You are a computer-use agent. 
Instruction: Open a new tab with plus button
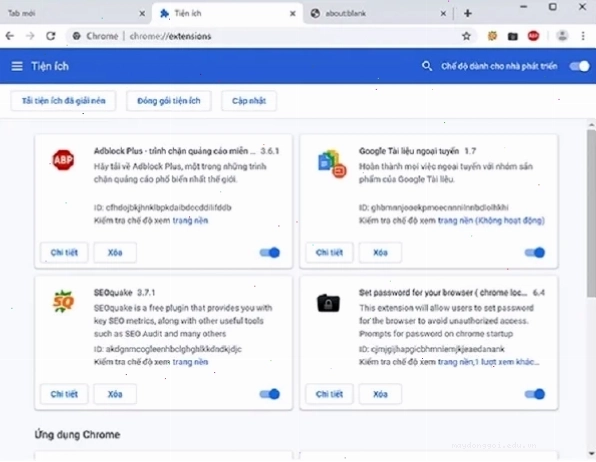[468, 14]
